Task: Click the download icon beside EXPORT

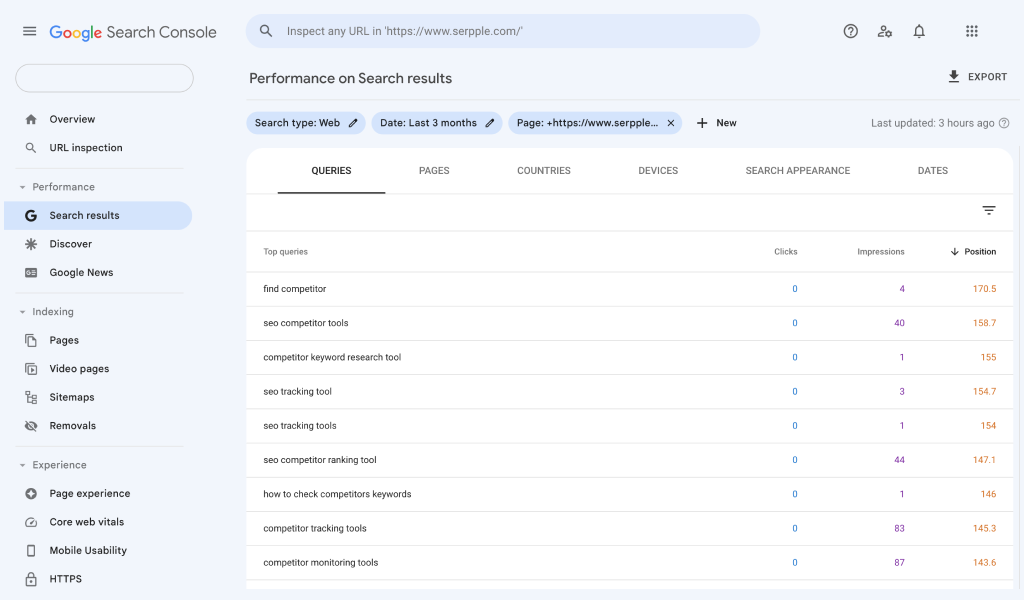Action: (953, 76)
